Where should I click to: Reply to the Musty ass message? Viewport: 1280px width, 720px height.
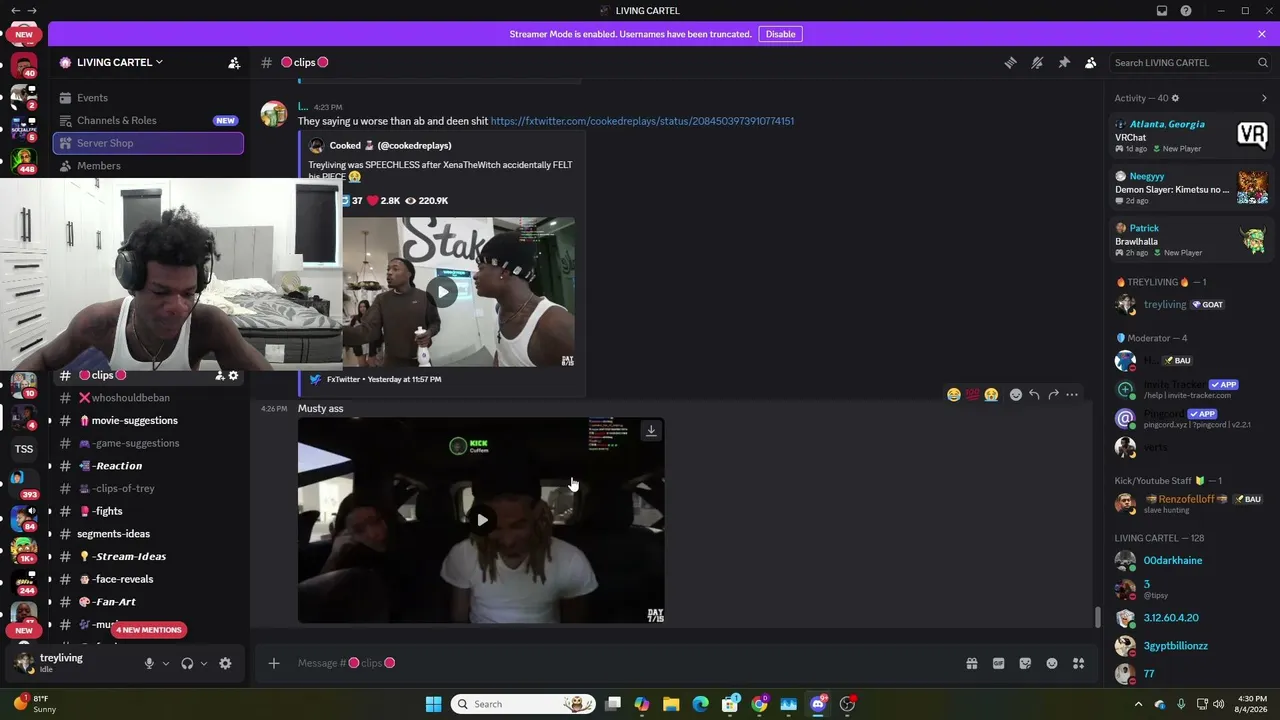[x=1034, y=395]
